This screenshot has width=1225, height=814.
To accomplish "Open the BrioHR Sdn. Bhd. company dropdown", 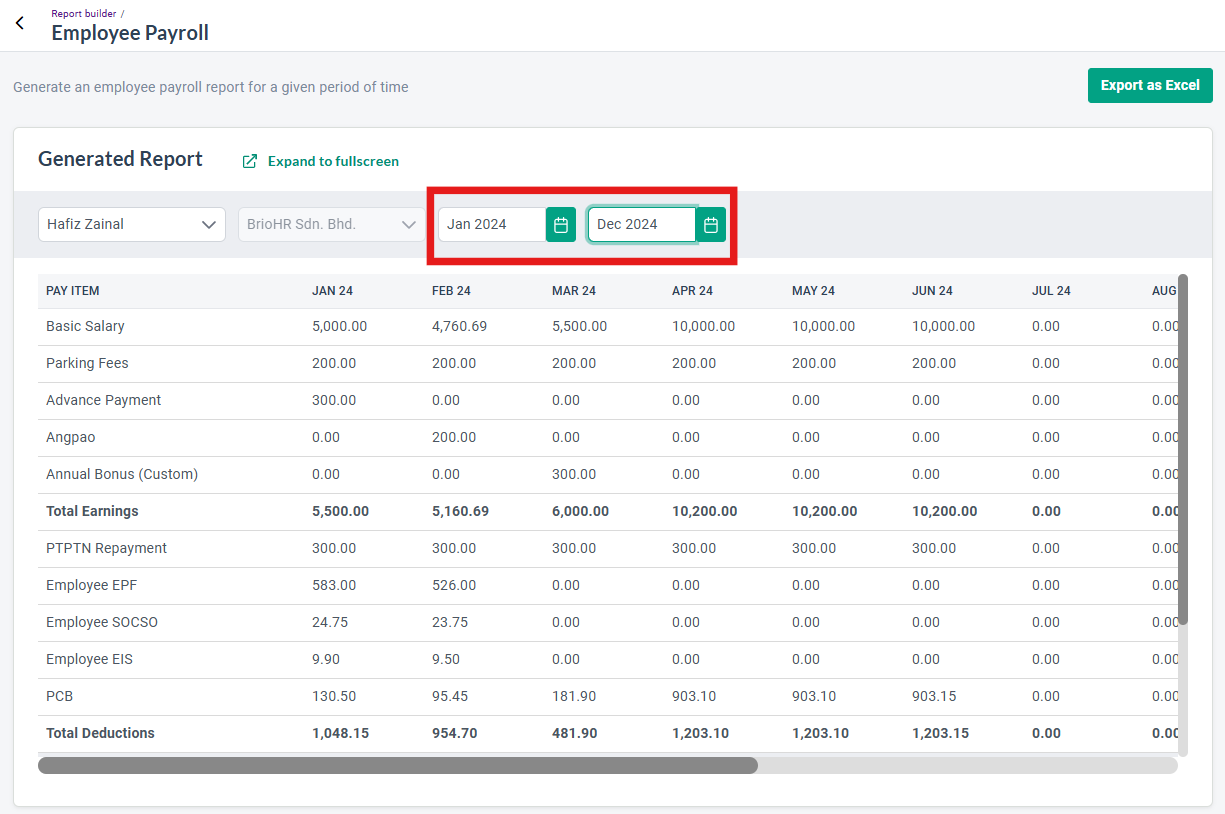I will pyautogui.click(x=330, y=224).
